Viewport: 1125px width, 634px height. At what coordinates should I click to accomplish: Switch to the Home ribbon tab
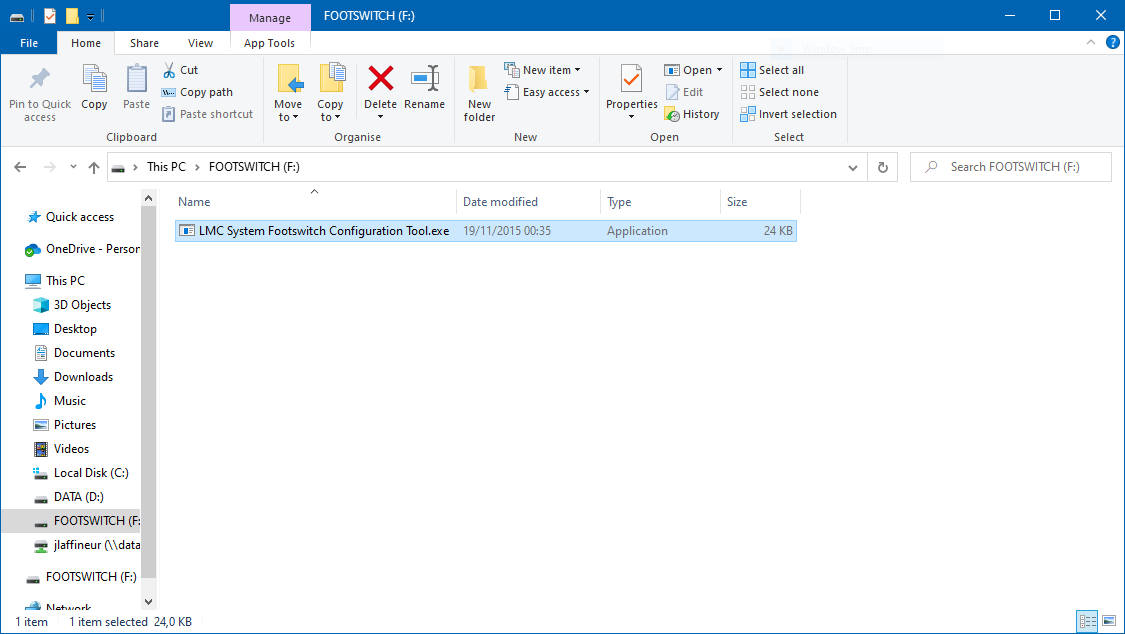86,43
